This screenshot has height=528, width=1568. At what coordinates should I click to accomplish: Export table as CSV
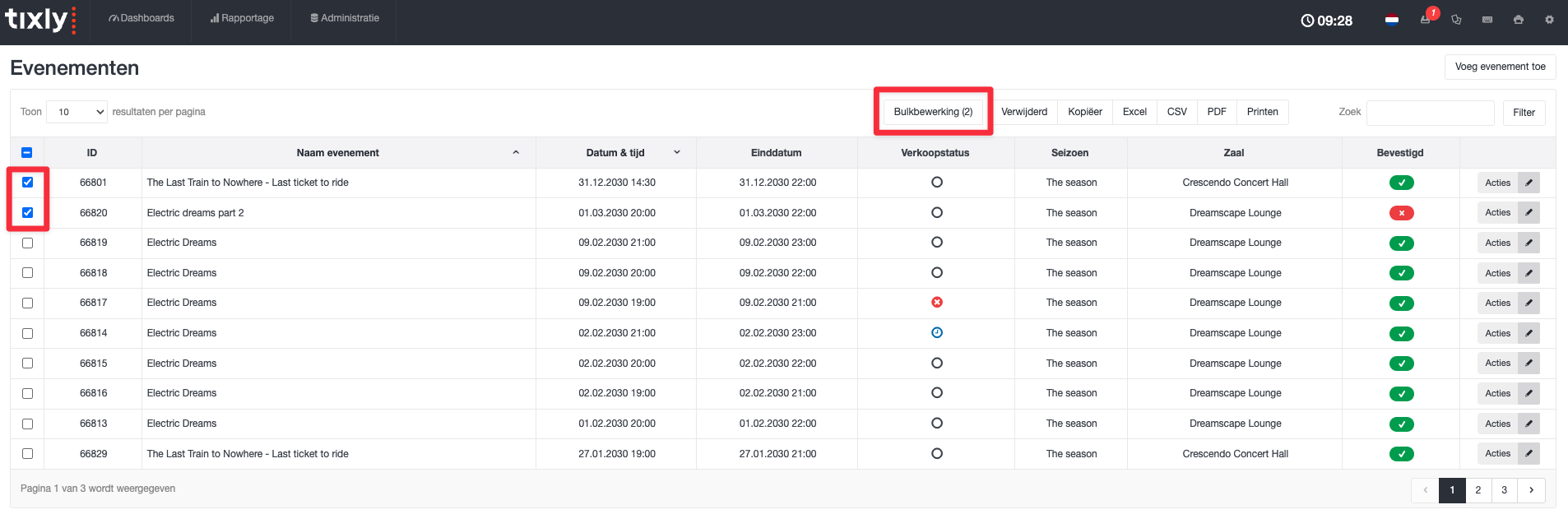(x=1176, y=112)
